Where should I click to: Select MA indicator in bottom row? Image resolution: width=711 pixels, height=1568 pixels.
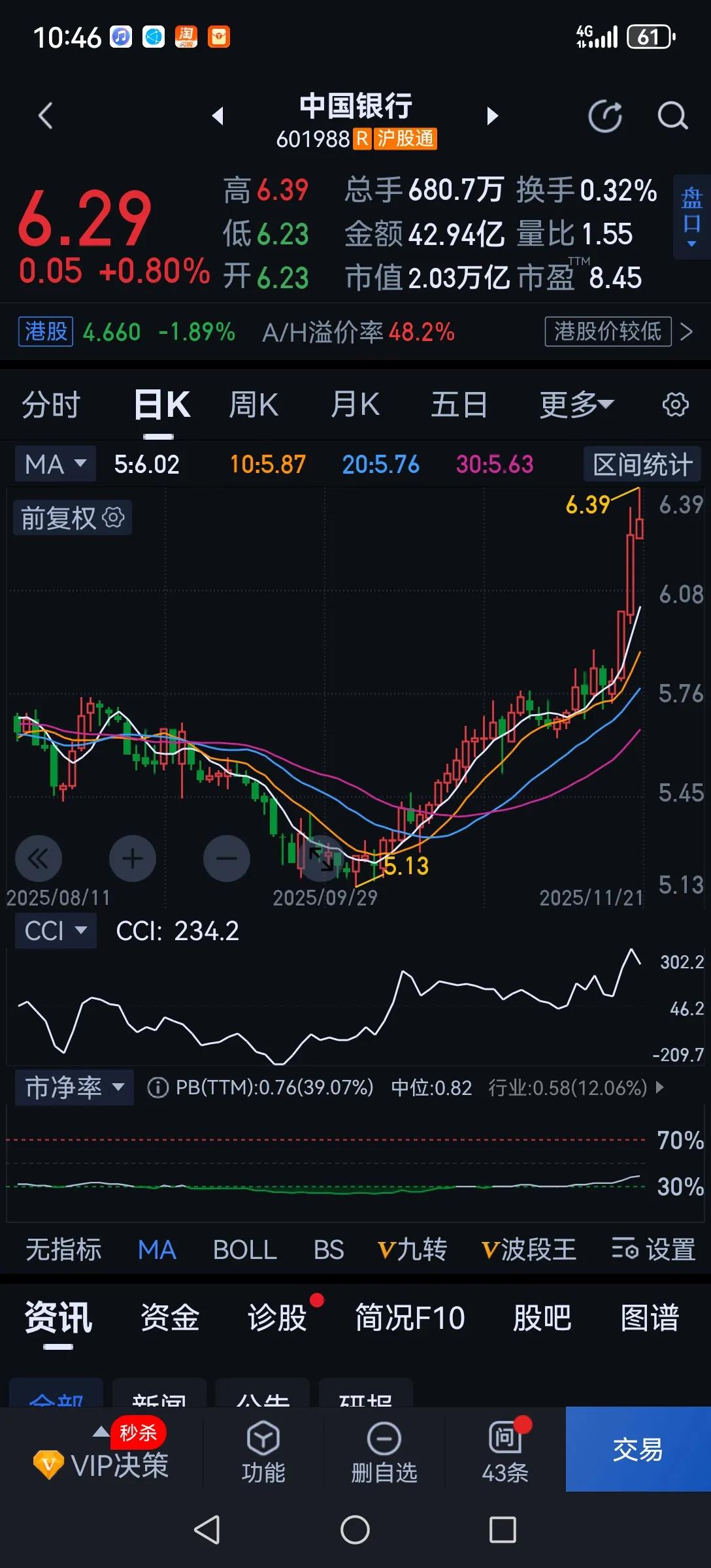coord(157,1249)
